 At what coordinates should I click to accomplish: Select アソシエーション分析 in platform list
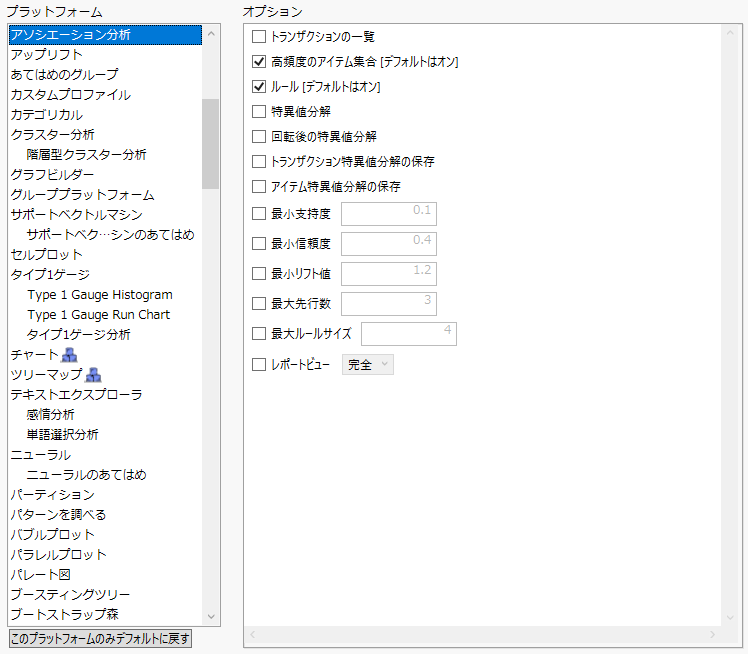pyautogui.click(x=105, y=35)
